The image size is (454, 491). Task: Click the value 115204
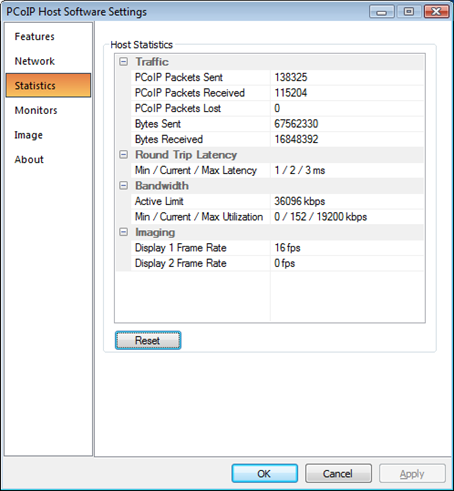point(291,93)
